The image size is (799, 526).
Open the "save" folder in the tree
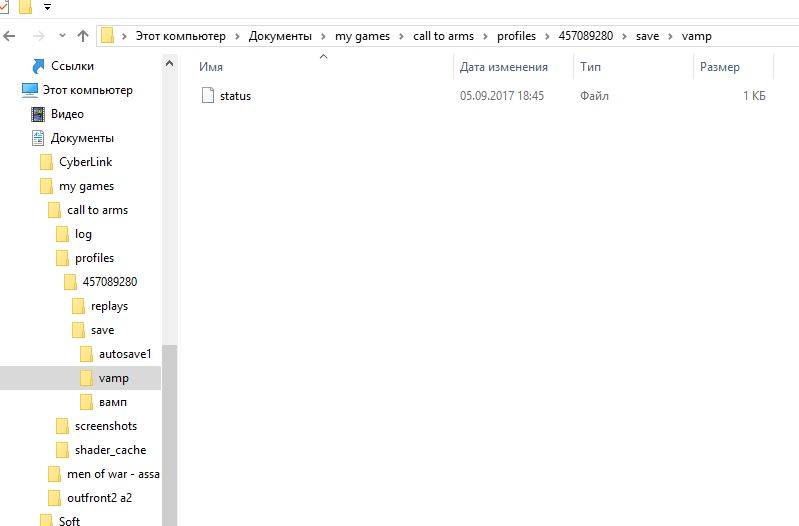click(102, 330)
